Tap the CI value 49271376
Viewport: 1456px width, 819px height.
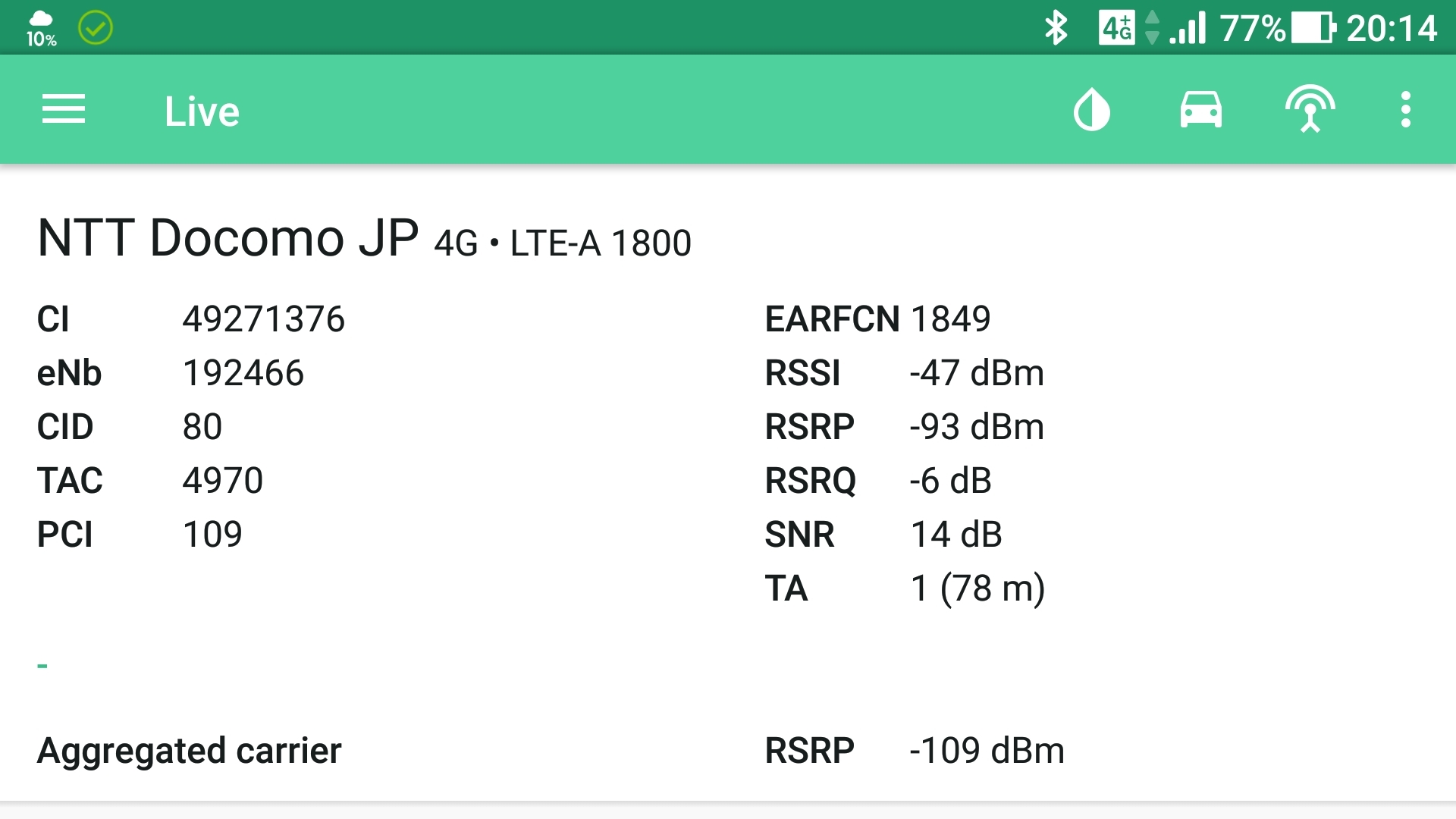tap(263, 319)
